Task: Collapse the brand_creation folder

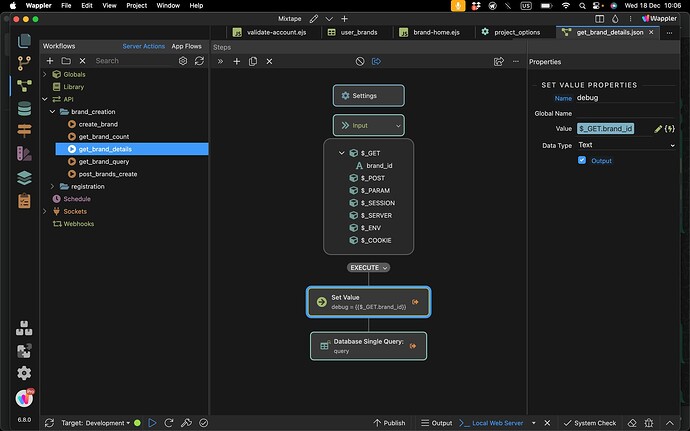Action: coord(52,112)
